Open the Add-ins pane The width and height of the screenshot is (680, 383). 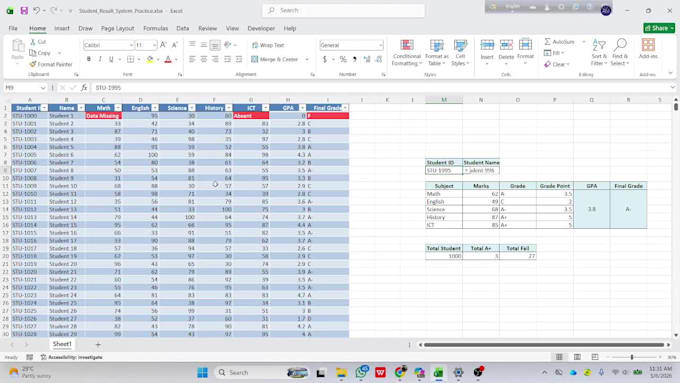tap(648, 49)
